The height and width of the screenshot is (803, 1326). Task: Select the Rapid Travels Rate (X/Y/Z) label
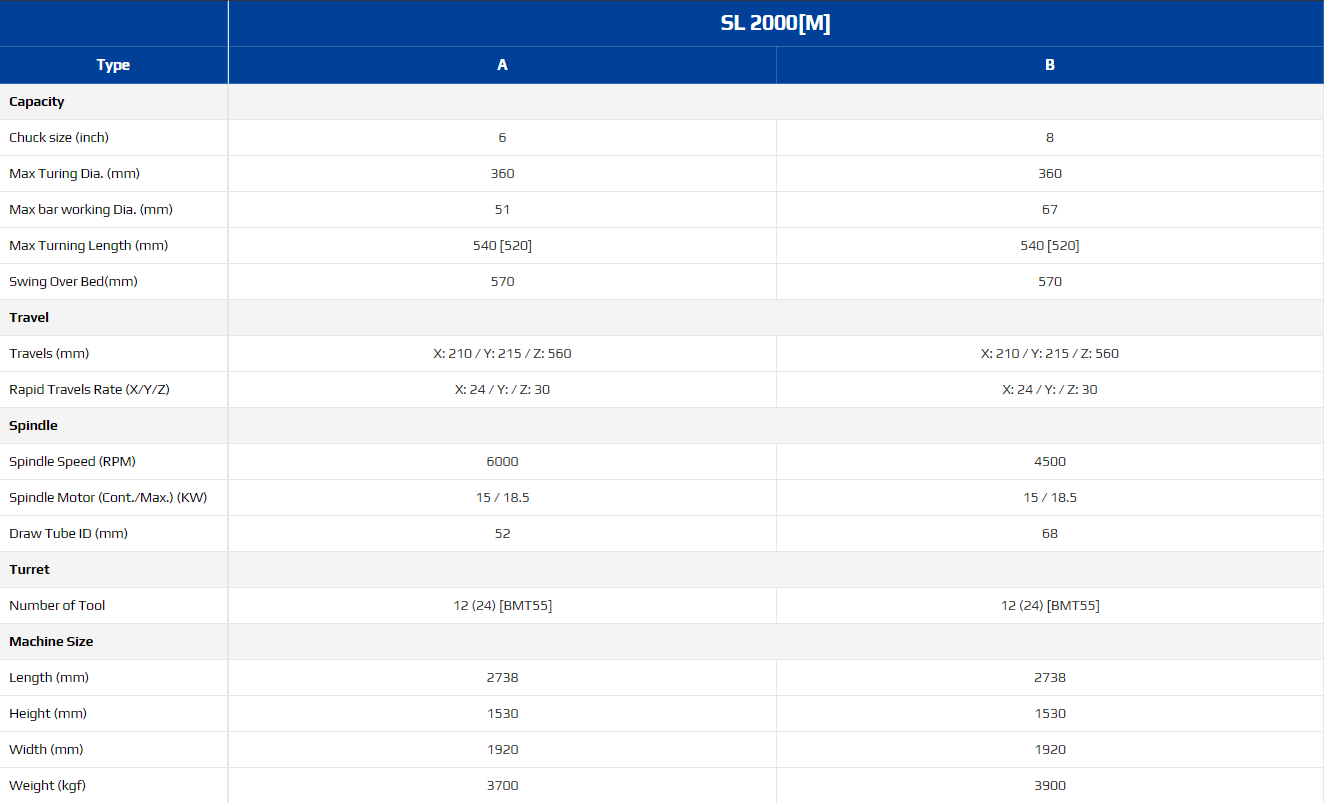(x=89, y=390)
